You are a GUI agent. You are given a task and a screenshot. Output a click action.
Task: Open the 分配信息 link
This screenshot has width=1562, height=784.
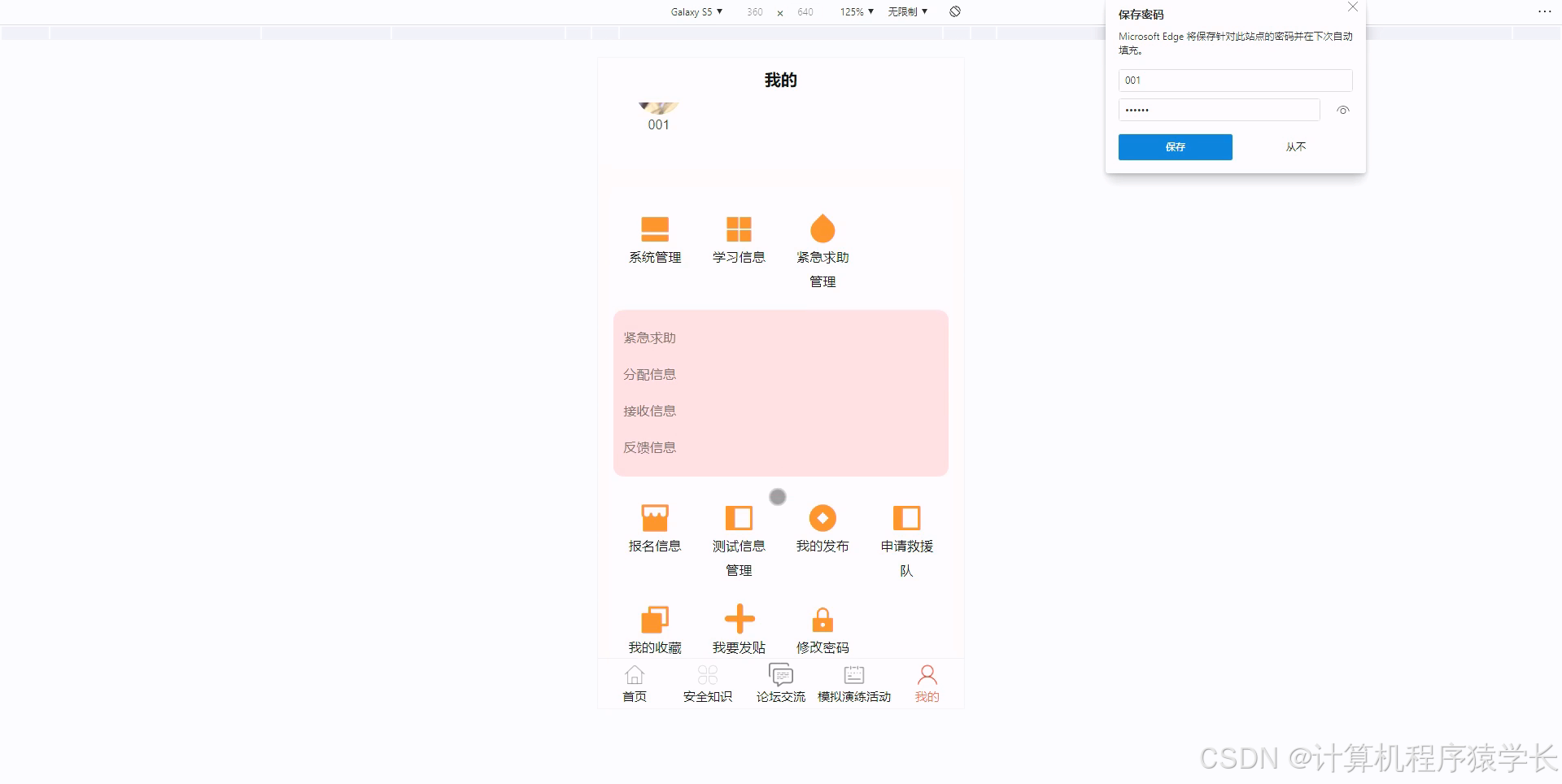(648, 374)
